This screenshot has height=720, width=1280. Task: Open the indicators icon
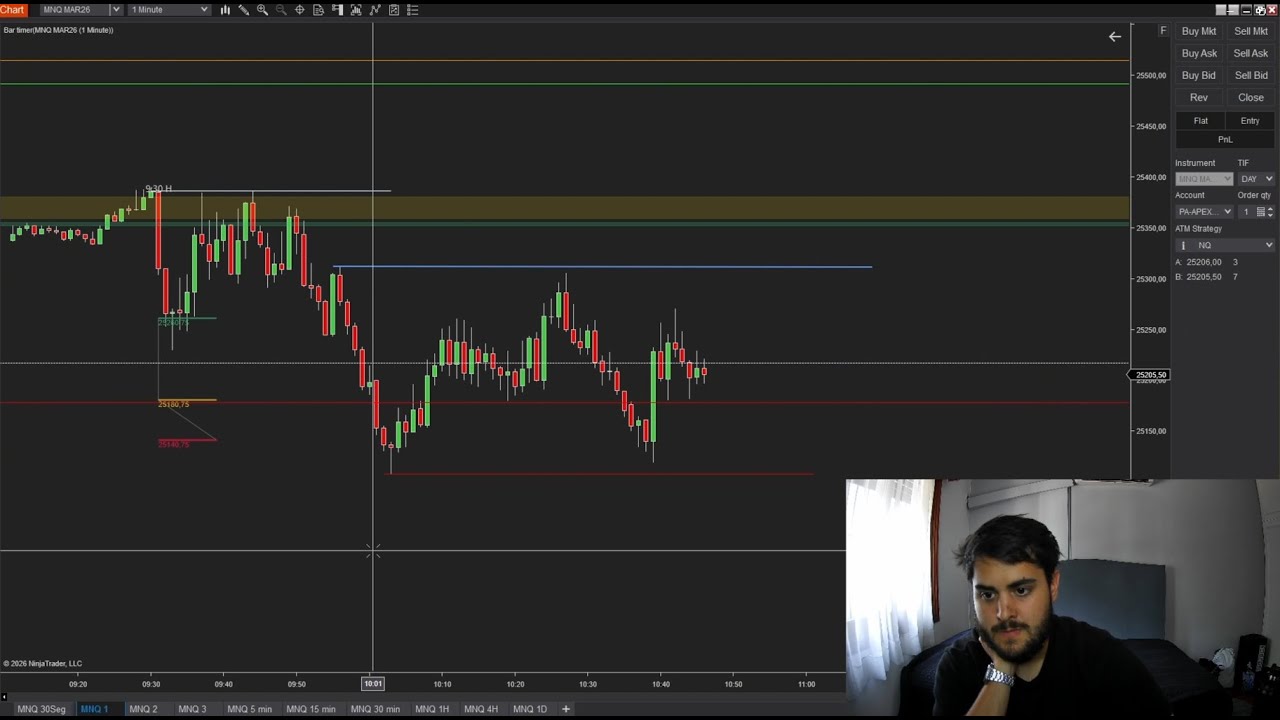(375, 9)
